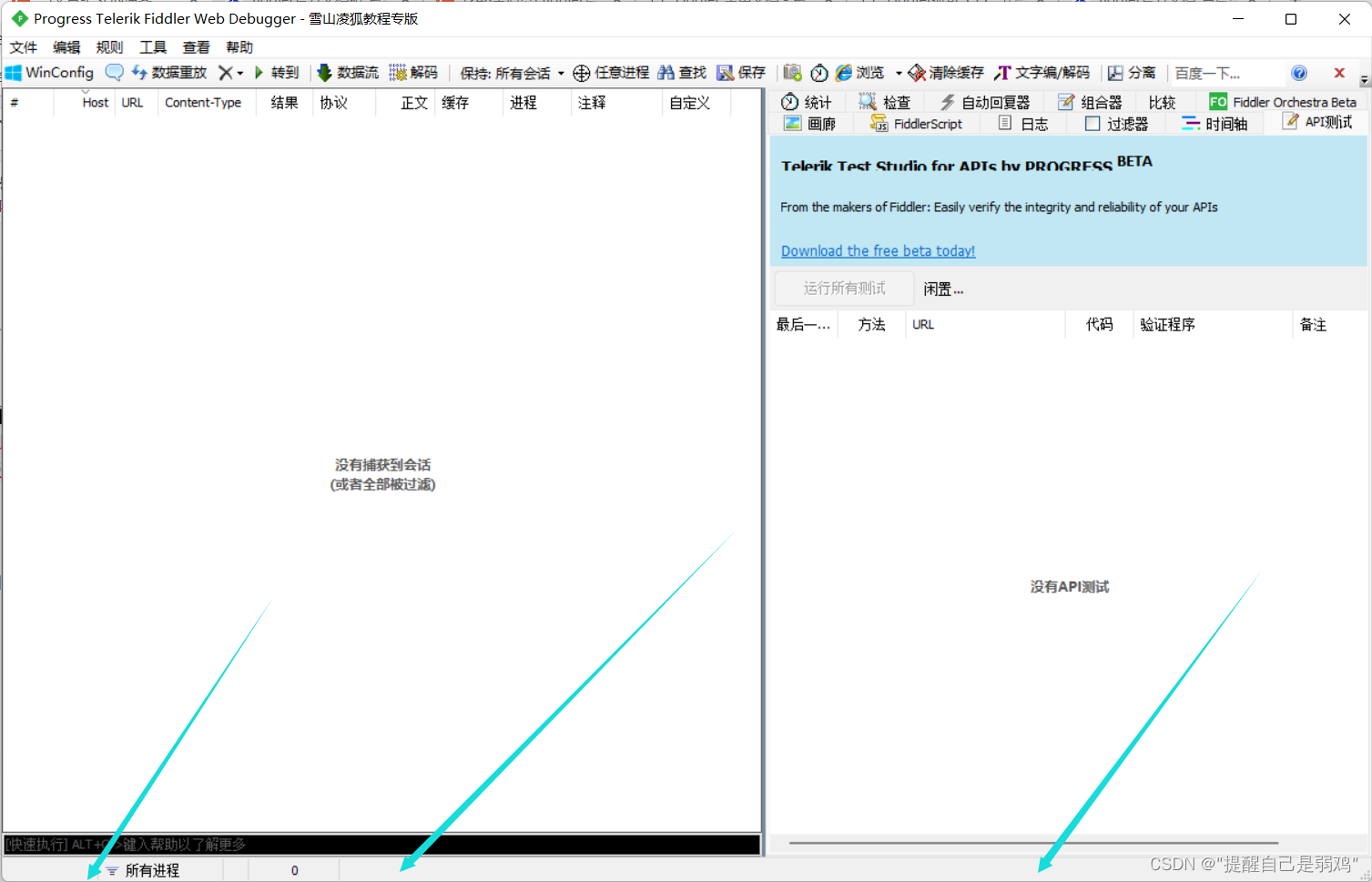Image resolution: width=1372 pixels, height=882 pixels.
Task: Open the WinConfig tool
Action: coord(50,73)
